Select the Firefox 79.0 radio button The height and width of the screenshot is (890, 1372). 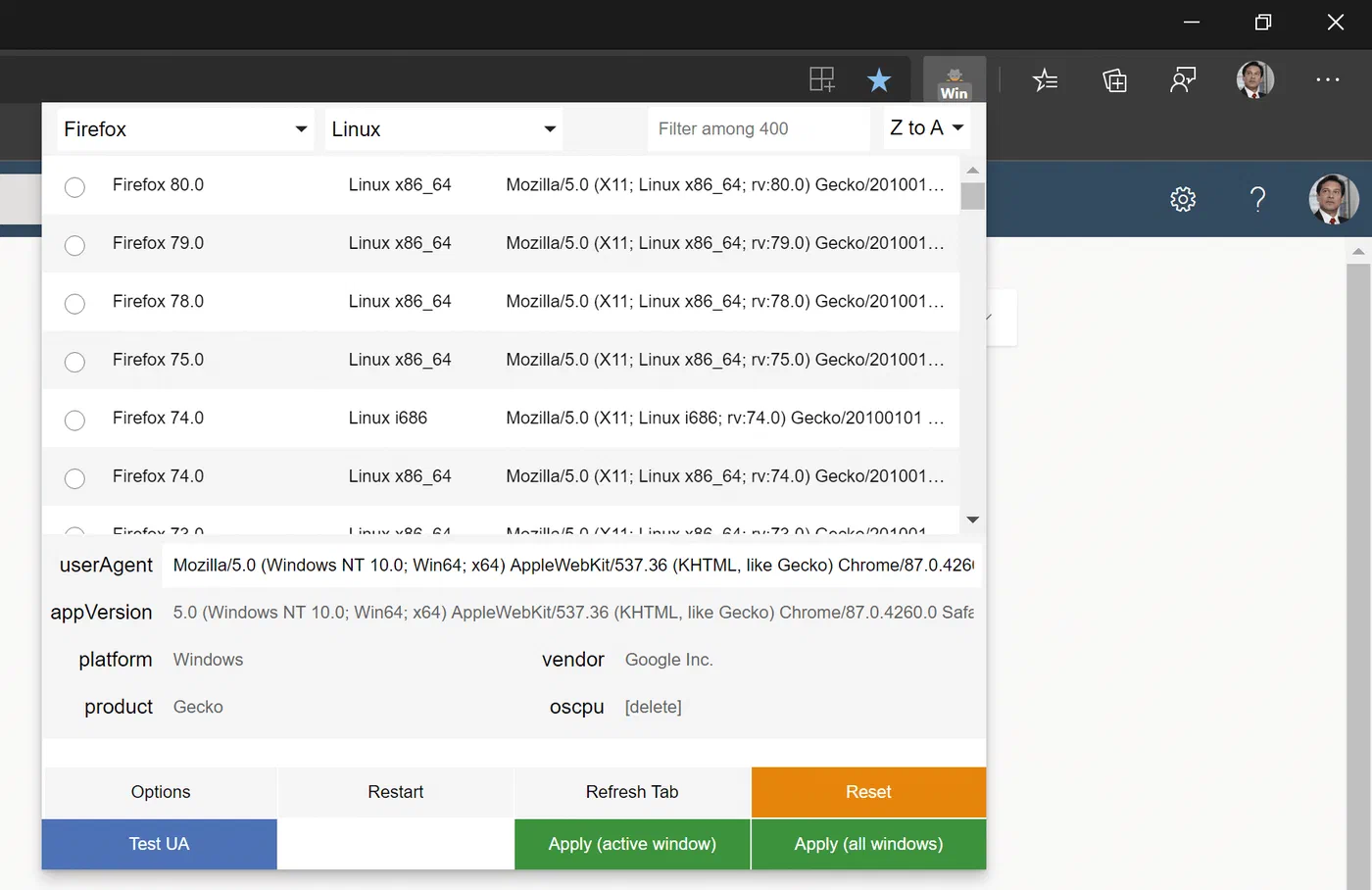[74, 245]
